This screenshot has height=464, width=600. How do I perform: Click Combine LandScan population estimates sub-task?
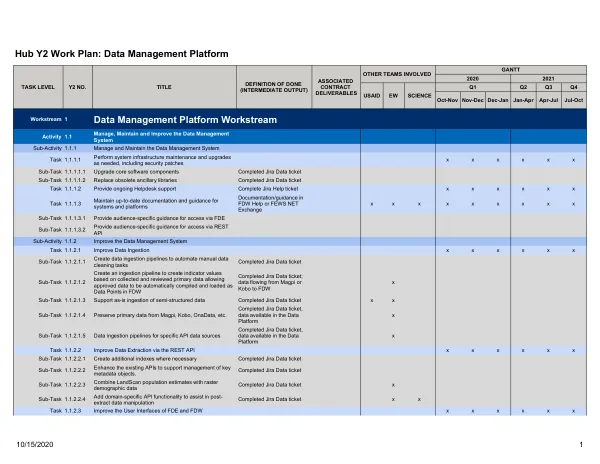pyautogui.click(x=156, y=385)
